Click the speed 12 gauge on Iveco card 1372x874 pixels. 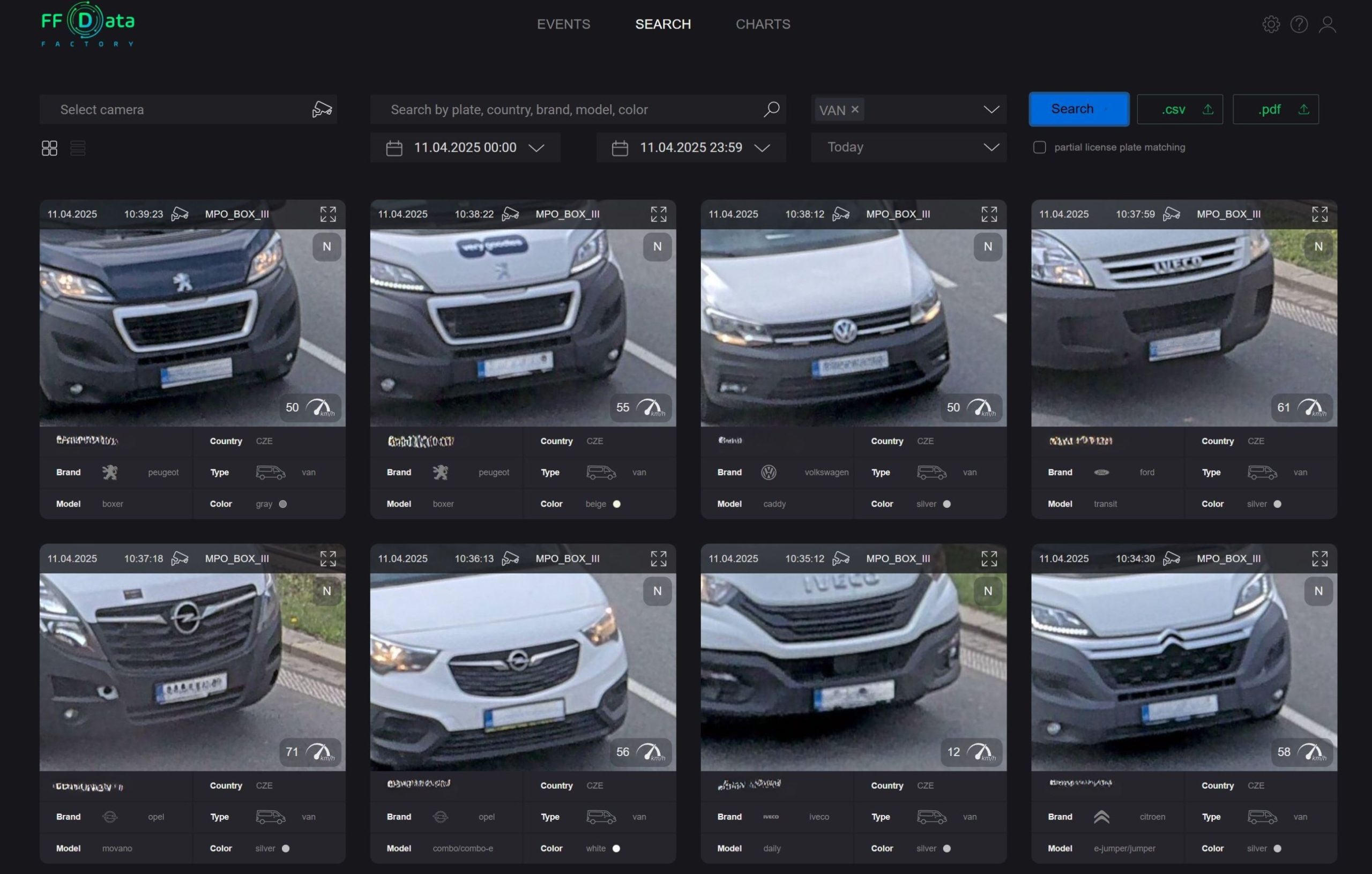click(x=971, y=752)
